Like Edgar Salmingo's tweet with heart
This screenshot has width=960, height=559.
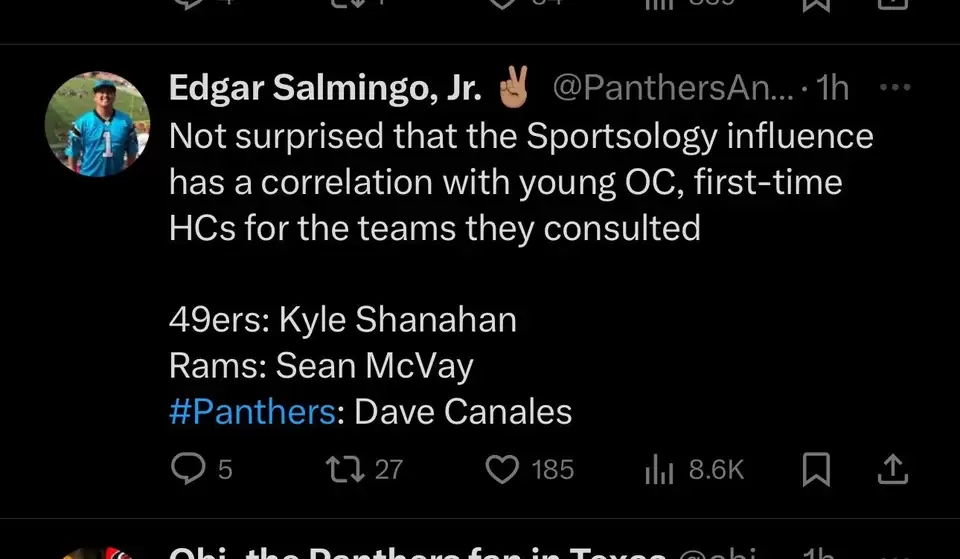tap(502, 469)
